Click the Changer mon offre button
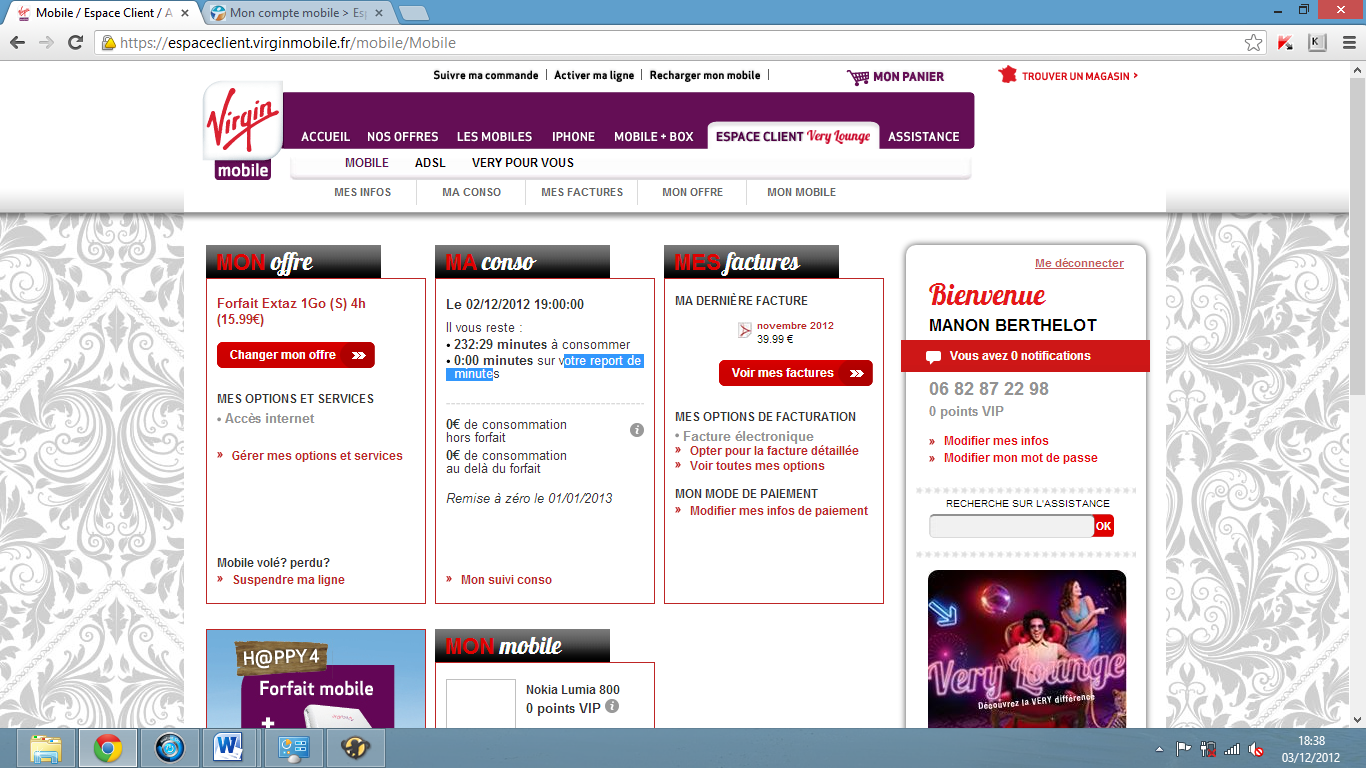1366x768 pixels. 296,355
